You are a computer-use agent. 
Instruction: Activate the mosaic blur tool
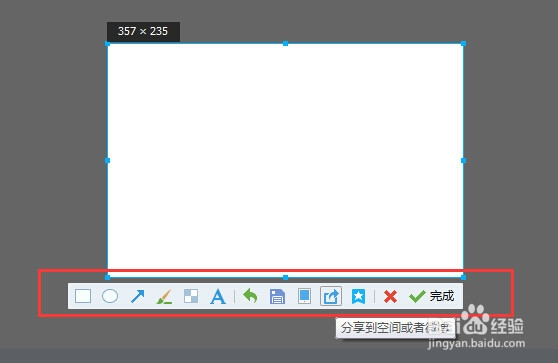tap(191, 296)
